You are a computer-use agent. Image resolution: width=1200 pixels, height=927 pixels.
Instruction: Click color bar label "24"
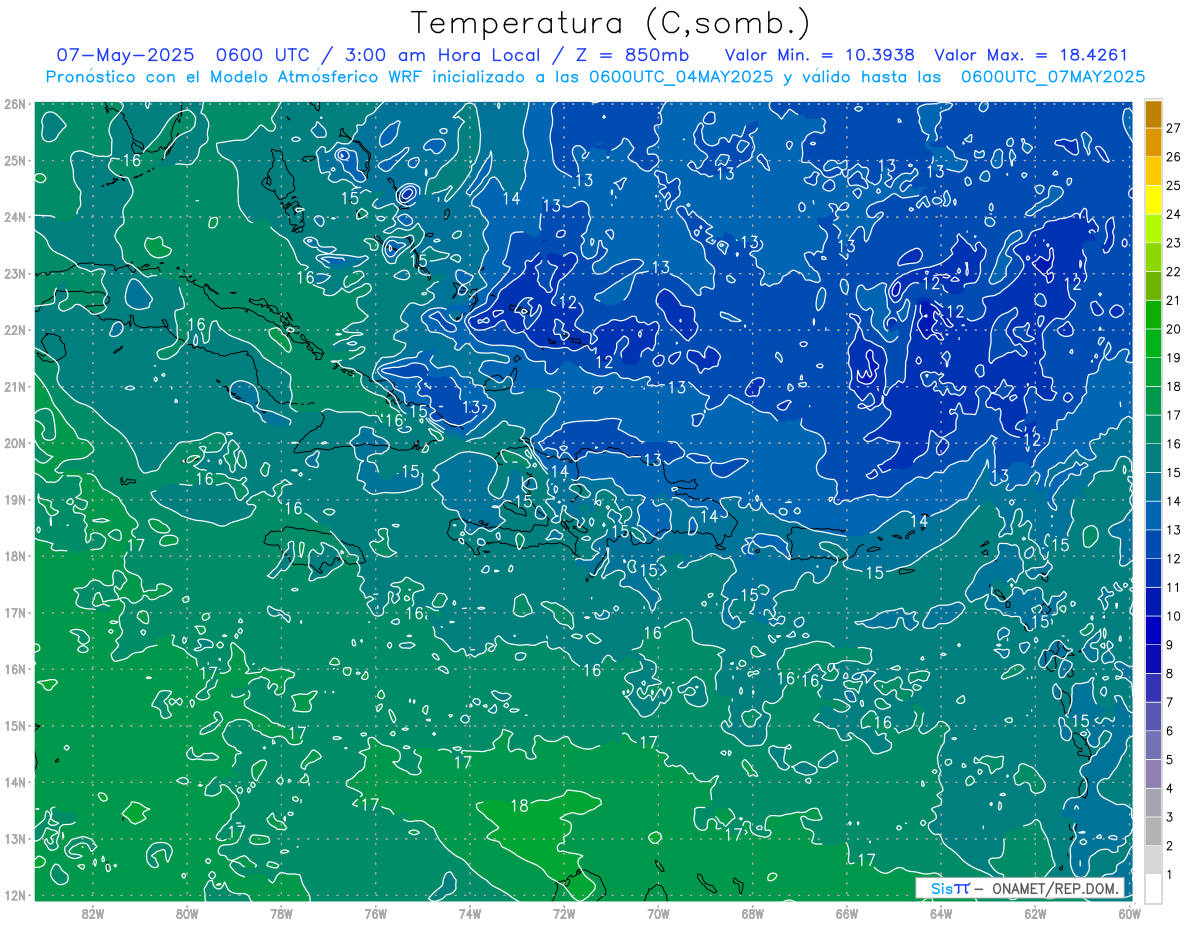[1174, 214]
